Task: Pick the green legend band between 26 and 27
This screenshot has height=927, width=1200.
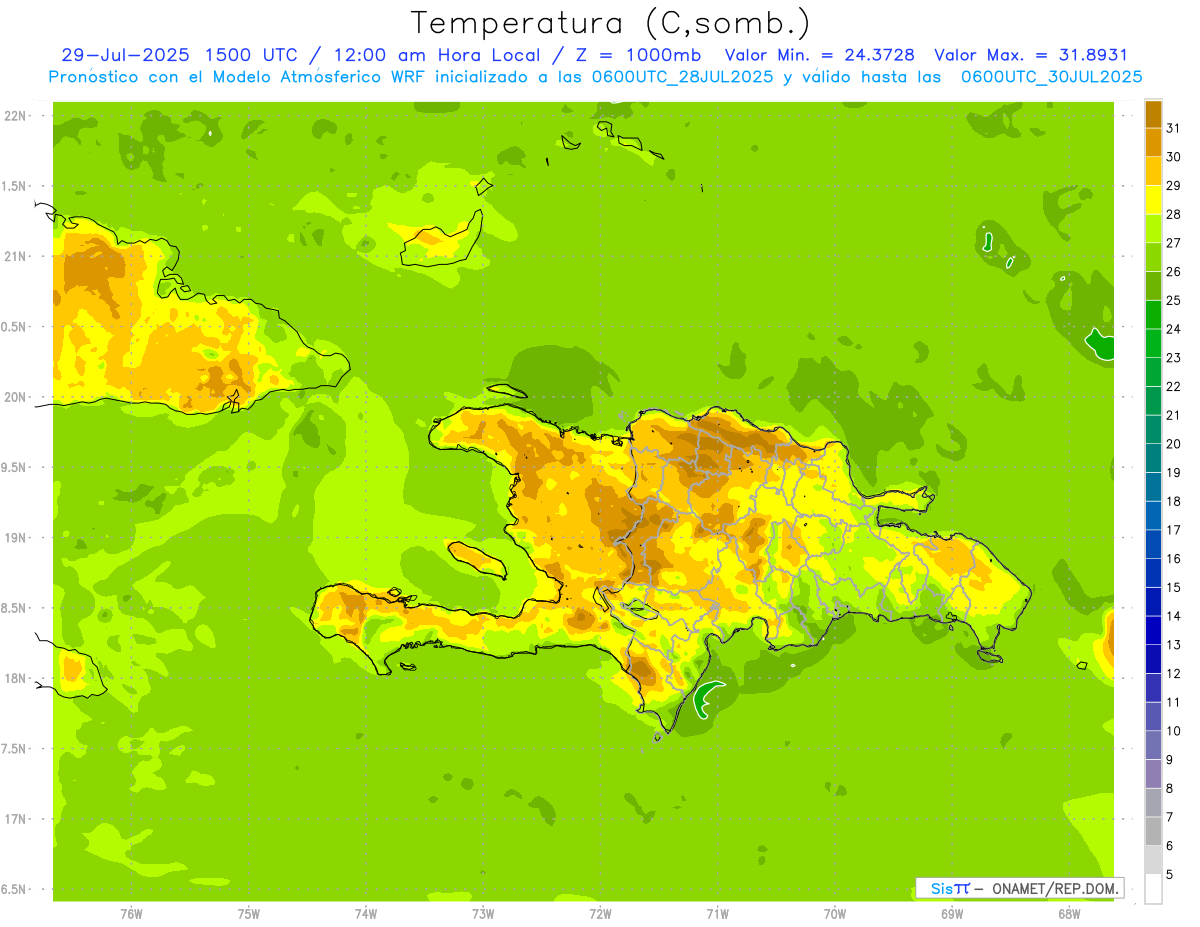Action: (1153, 257)
